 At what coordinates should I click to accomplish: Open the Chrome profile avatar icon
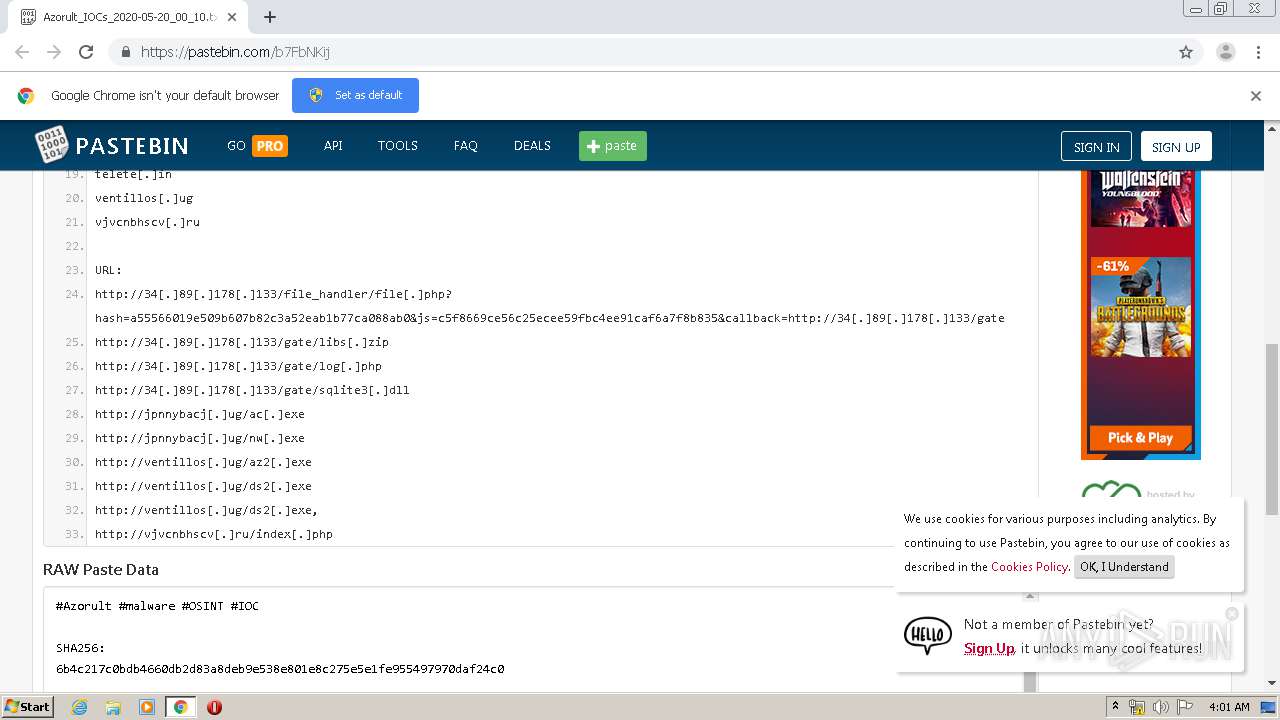[x=1225, y=52]
